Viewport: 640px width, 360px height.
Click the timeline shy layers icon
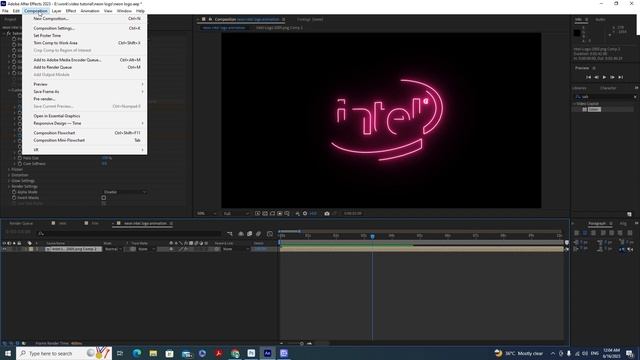[241, 234]
